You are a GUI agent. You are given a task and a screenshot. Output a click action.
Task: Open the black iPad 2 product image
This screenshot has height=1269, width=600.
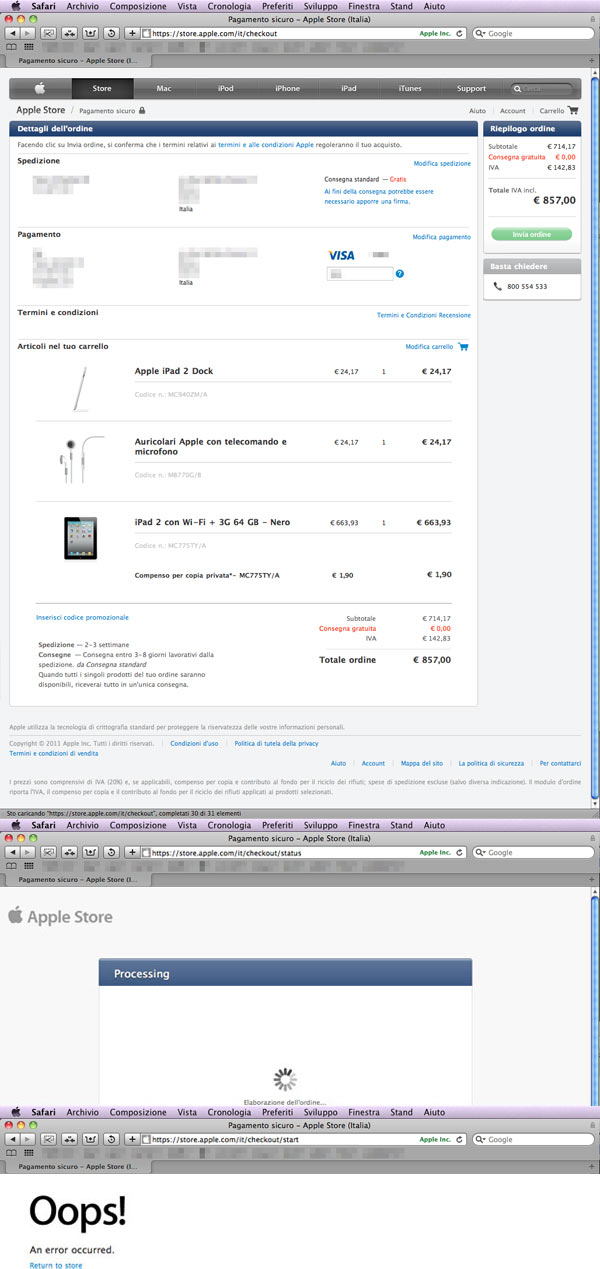tap(79, 537)
